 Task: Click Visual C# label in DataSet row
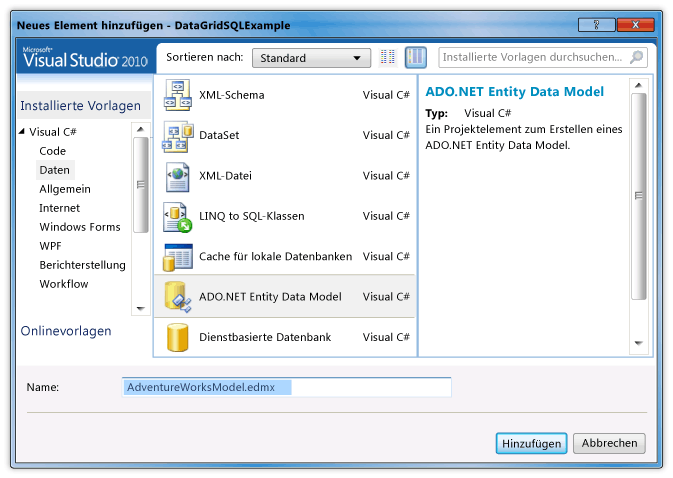[x=386, y=135]
